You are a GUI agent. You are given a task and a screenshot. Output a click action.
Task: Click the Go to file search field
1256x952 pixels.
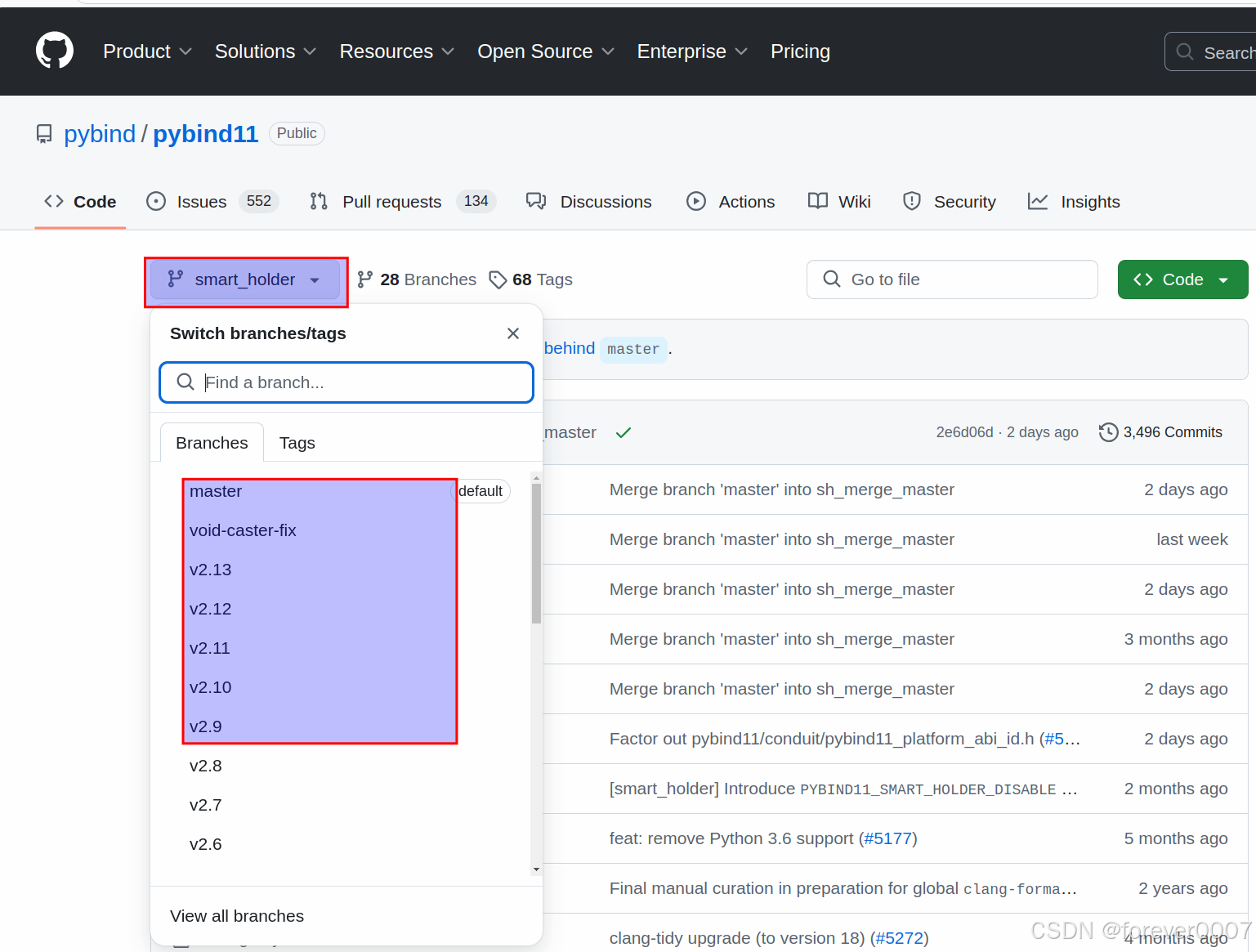click(952, 279)
